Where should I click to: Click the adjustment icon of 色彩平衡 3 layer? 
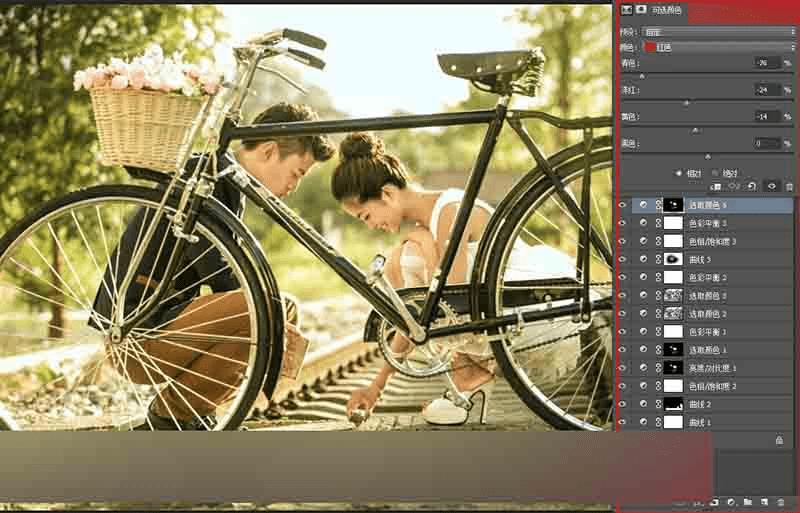coord(643,223)
